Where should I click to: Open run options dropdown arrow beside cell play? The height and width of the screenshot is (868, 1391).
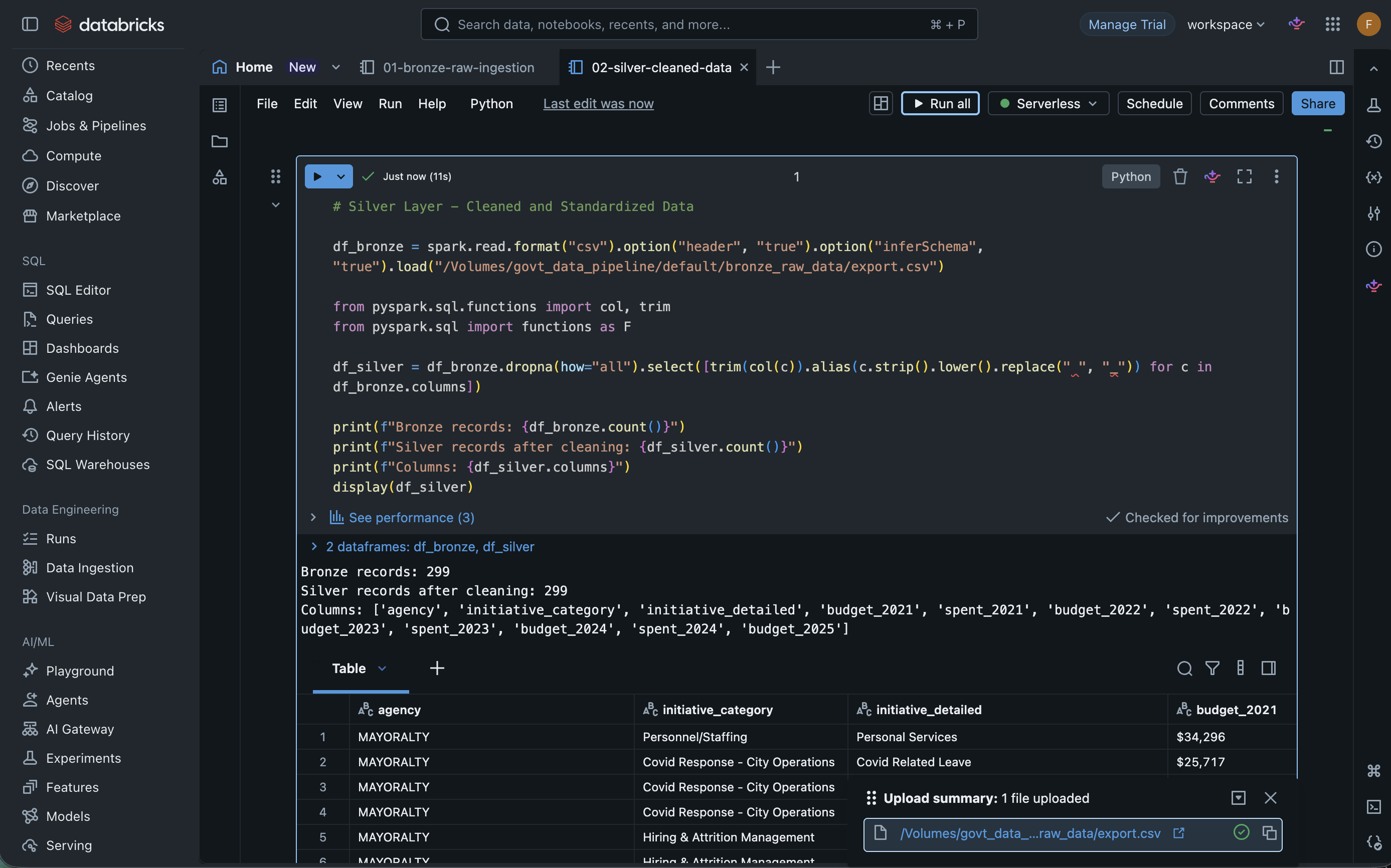pyautogui.click(x=341, y=176)
